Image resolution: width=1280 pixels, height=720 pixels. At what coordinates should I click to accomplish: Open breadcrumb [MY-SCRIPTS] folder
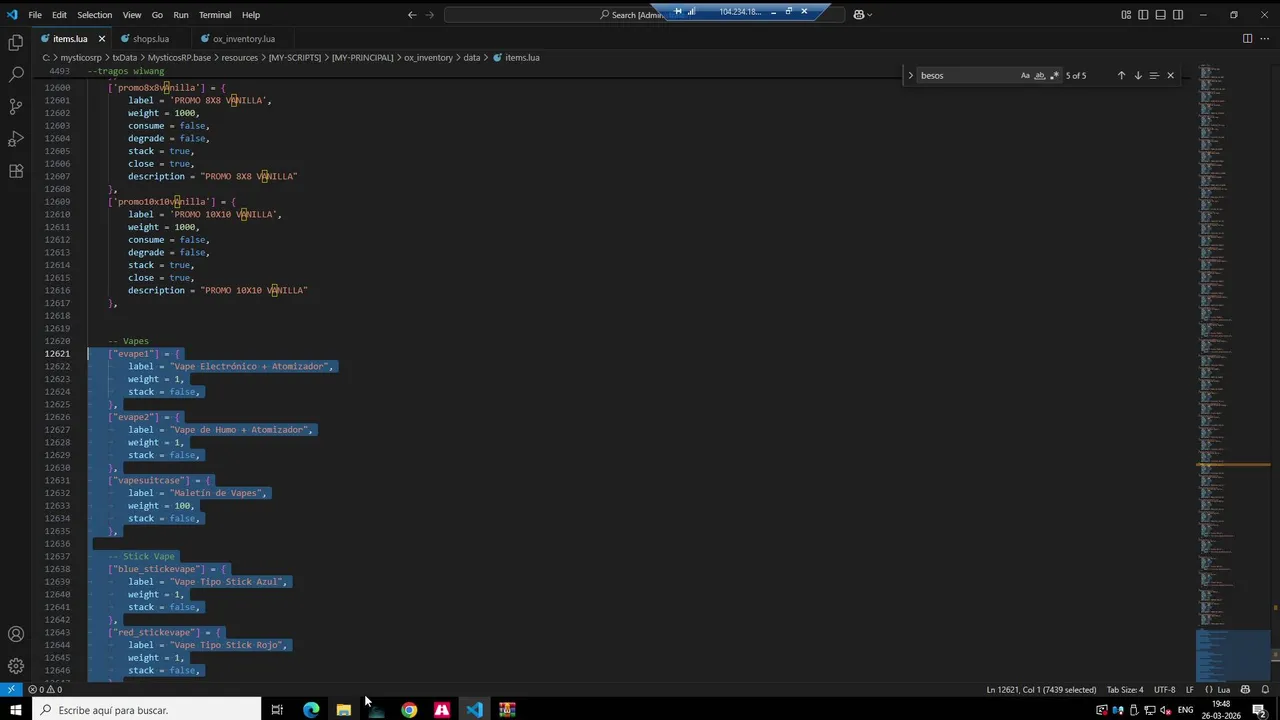[295, 58]
